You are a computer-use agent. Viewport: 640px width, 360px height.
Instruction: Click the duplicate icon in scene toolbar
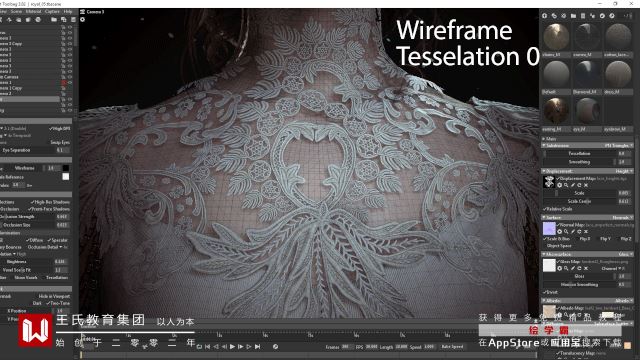coord(63,20)
